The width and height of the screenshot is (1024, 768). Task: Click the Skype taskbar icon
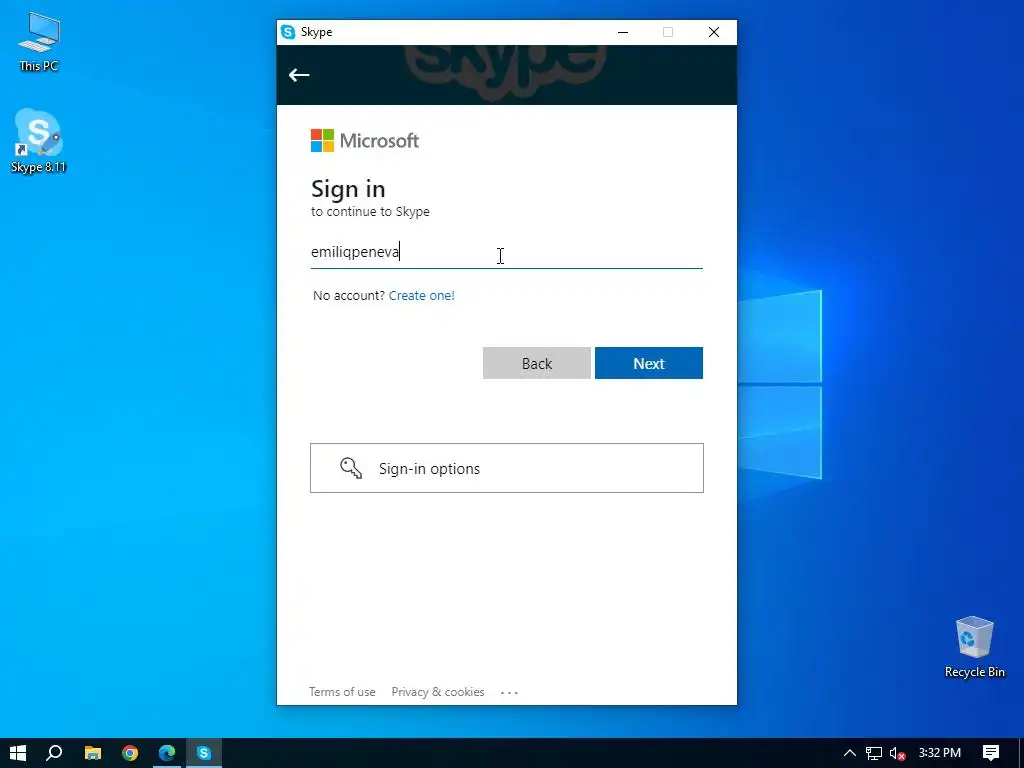coord(204,753)
